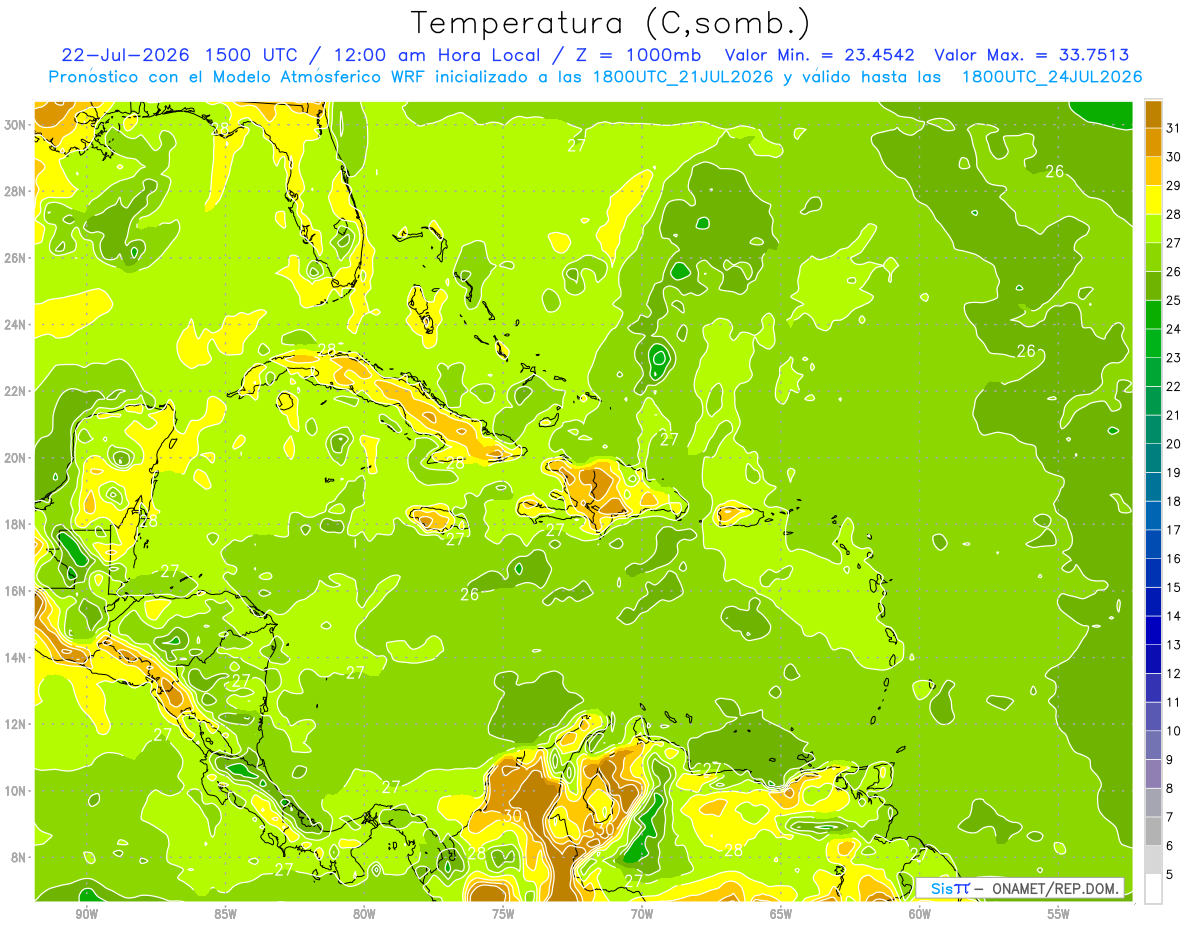The height and width of the screenshot is (927, 1200).
Task: Click the color bar value 5
Action: pyautogui.click(x=1170, y=874)
